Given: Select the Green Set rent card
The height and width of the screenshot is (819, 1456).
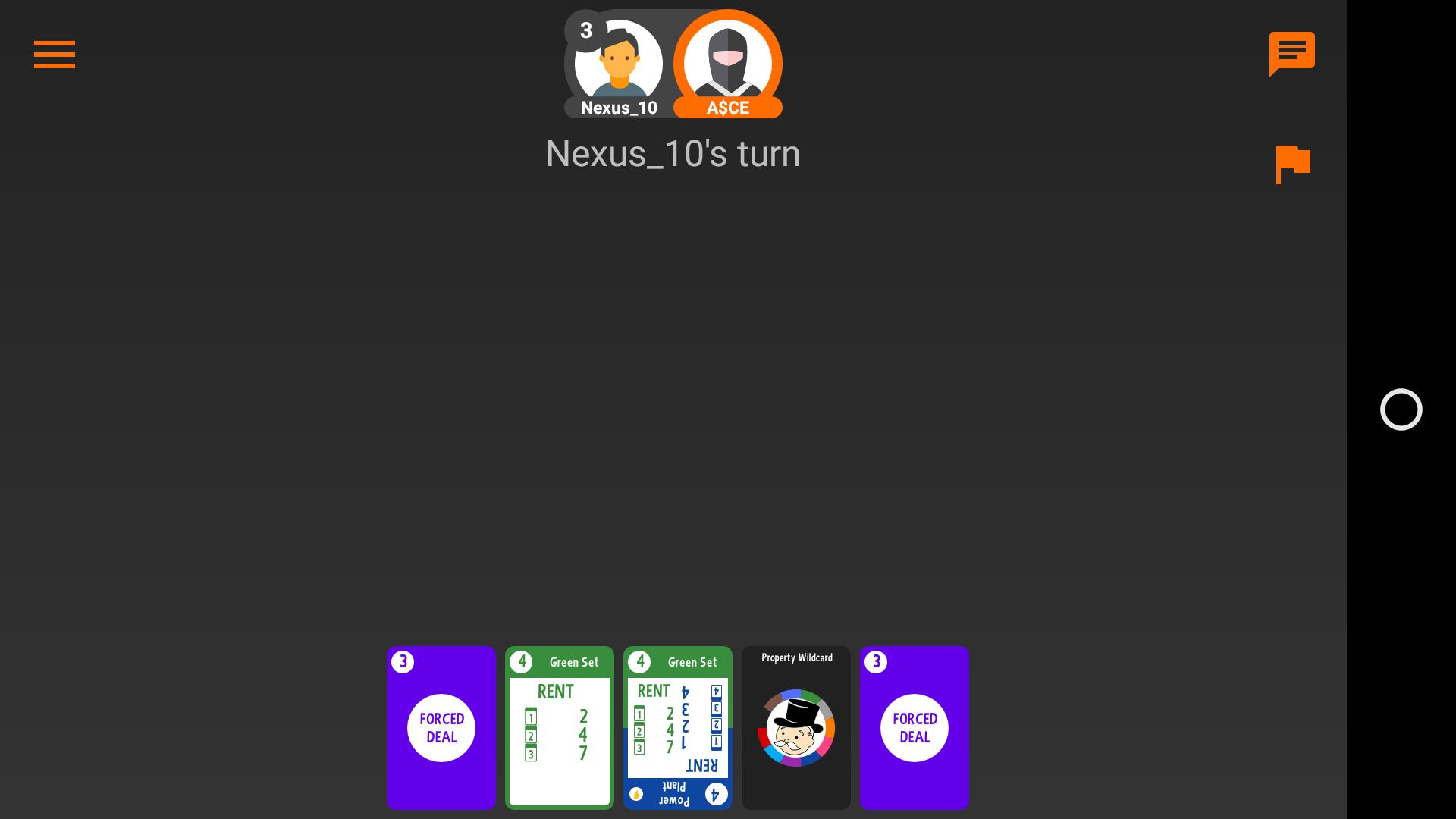Looking at the screenshot, I should click(x=560, y=728).
